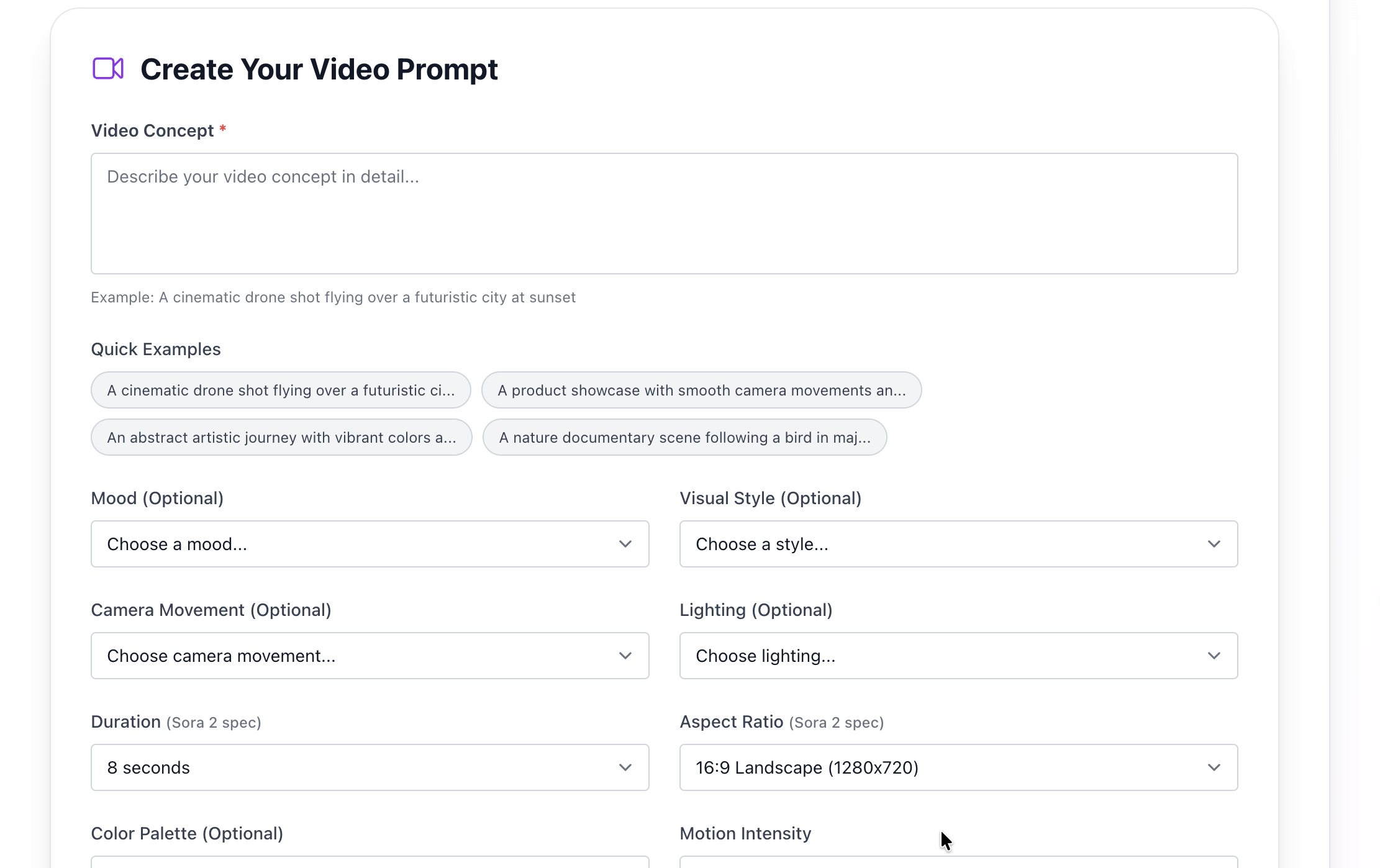Open the Aspect Ratio dropdown

point(958,767)
